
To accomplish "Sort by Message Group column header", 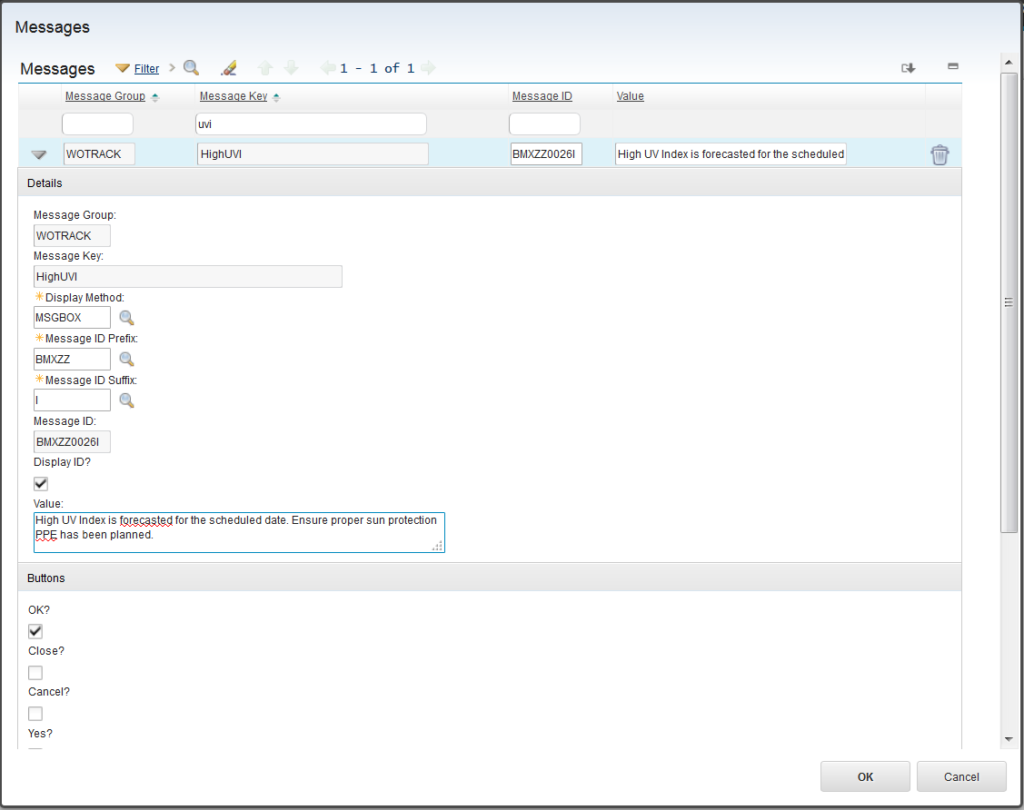I will point(105,96).
